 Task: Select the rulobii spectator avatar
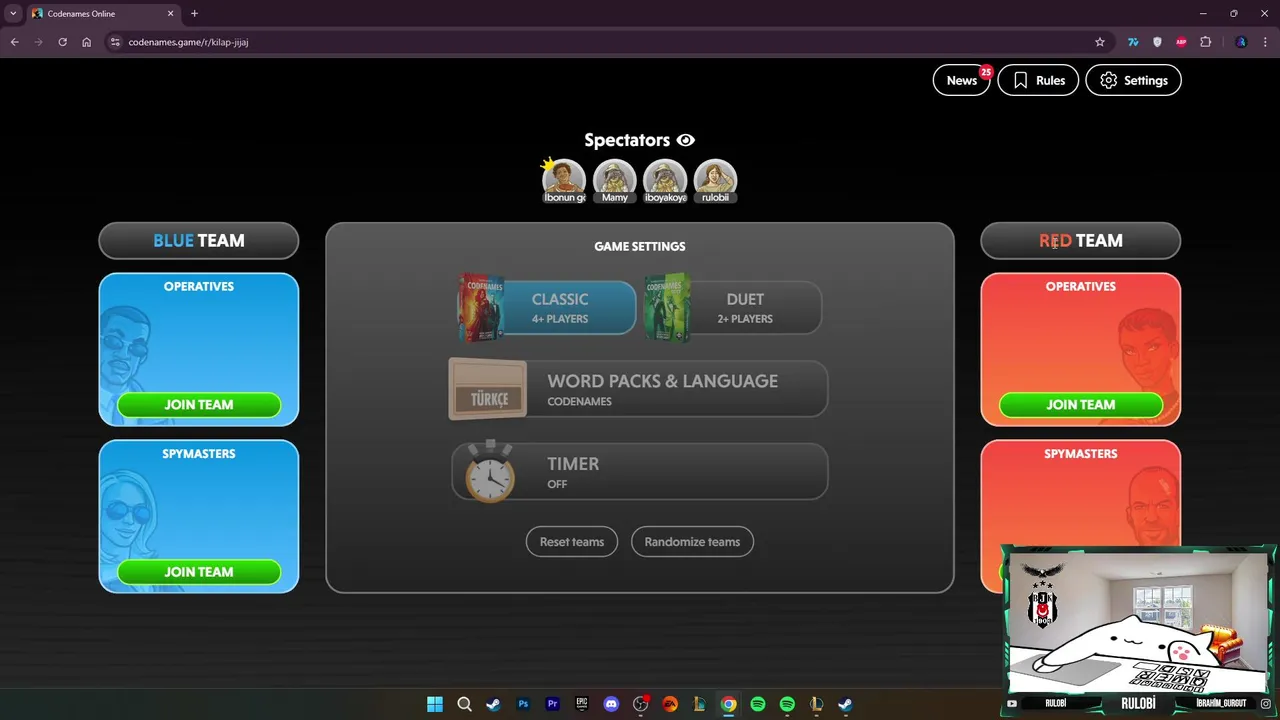pos(715,181)
